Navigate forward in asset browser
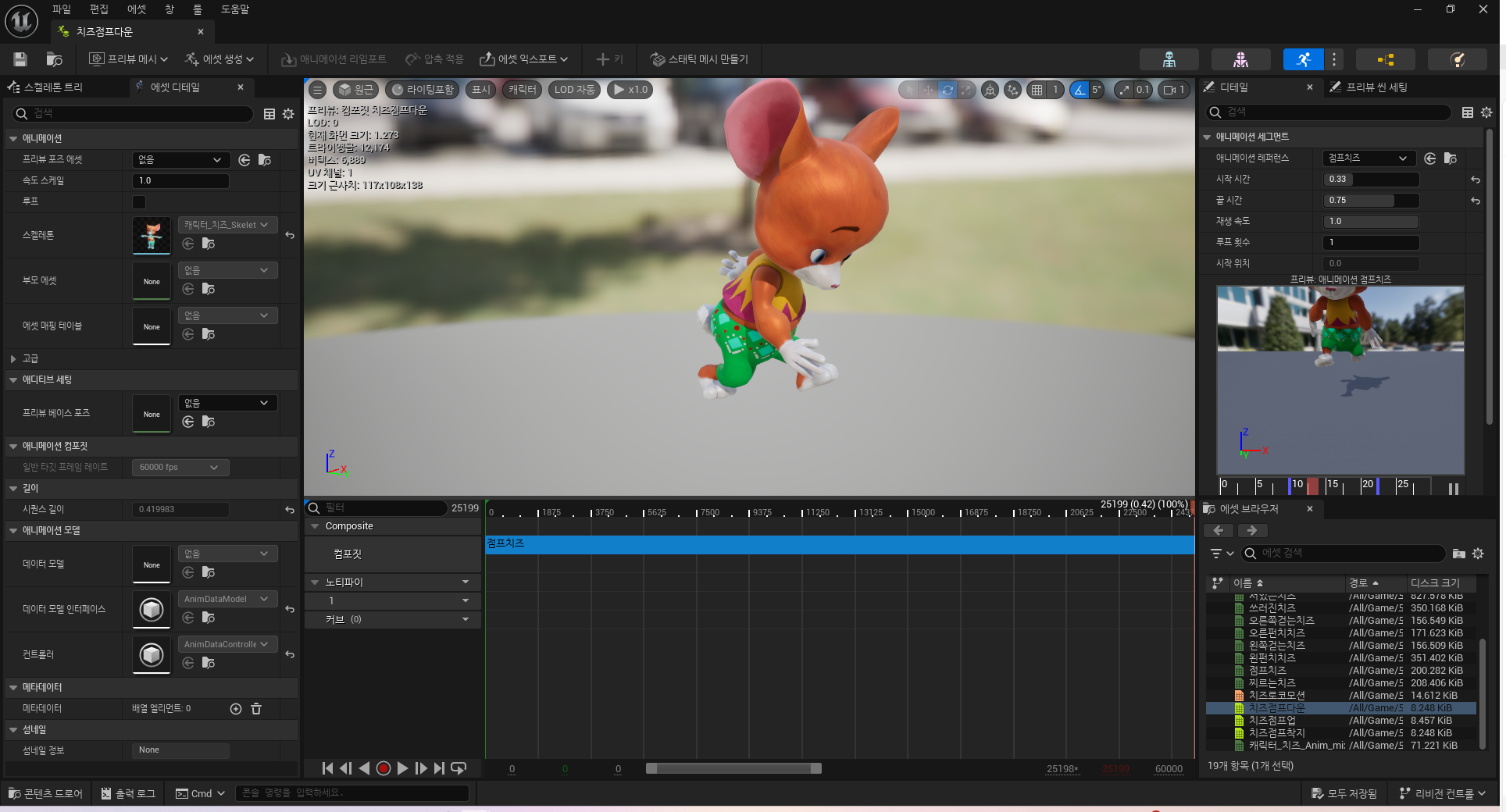The image size is (1506, 812). (x=1252, y=531)
